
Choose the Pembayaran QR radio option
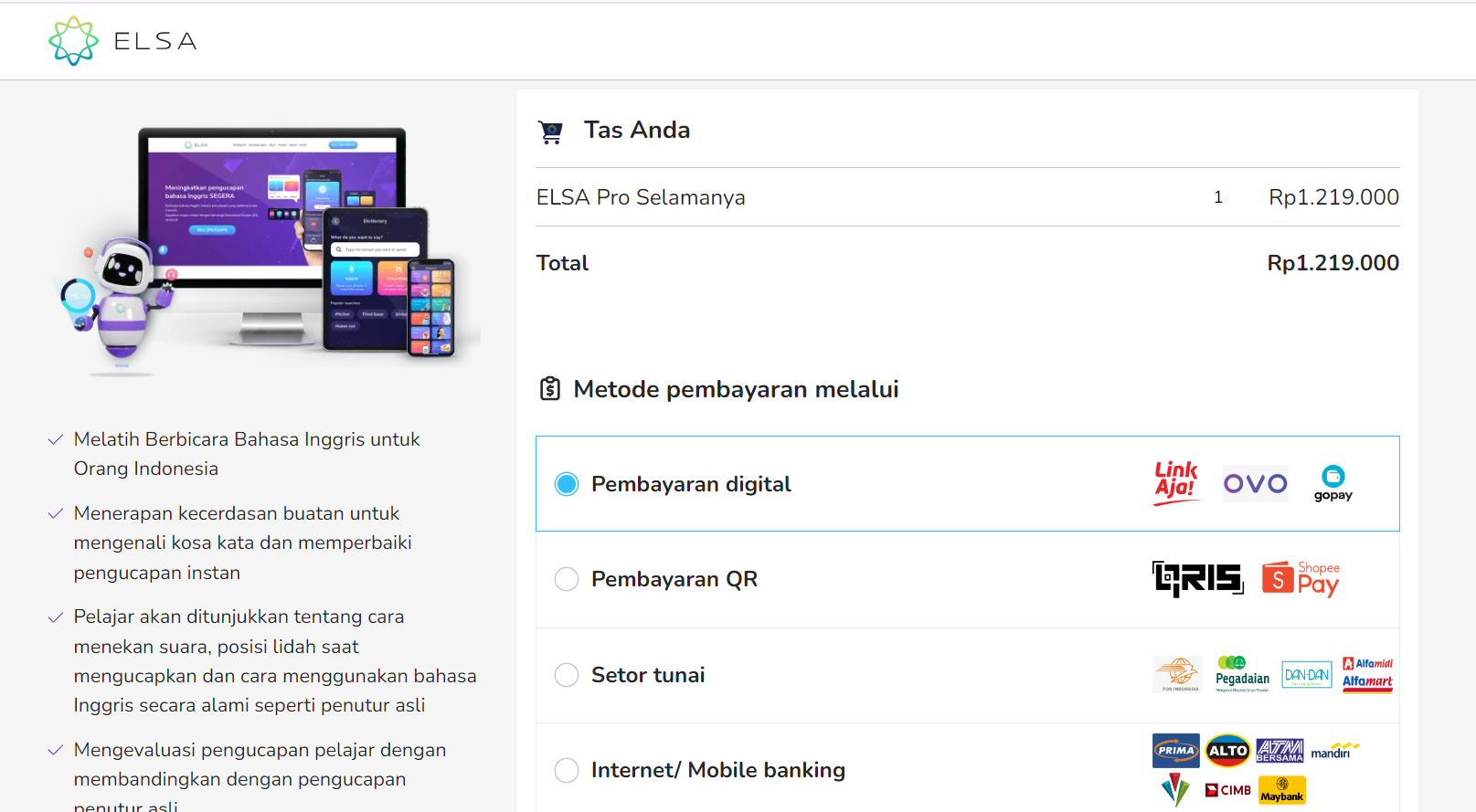click(567, 579)
